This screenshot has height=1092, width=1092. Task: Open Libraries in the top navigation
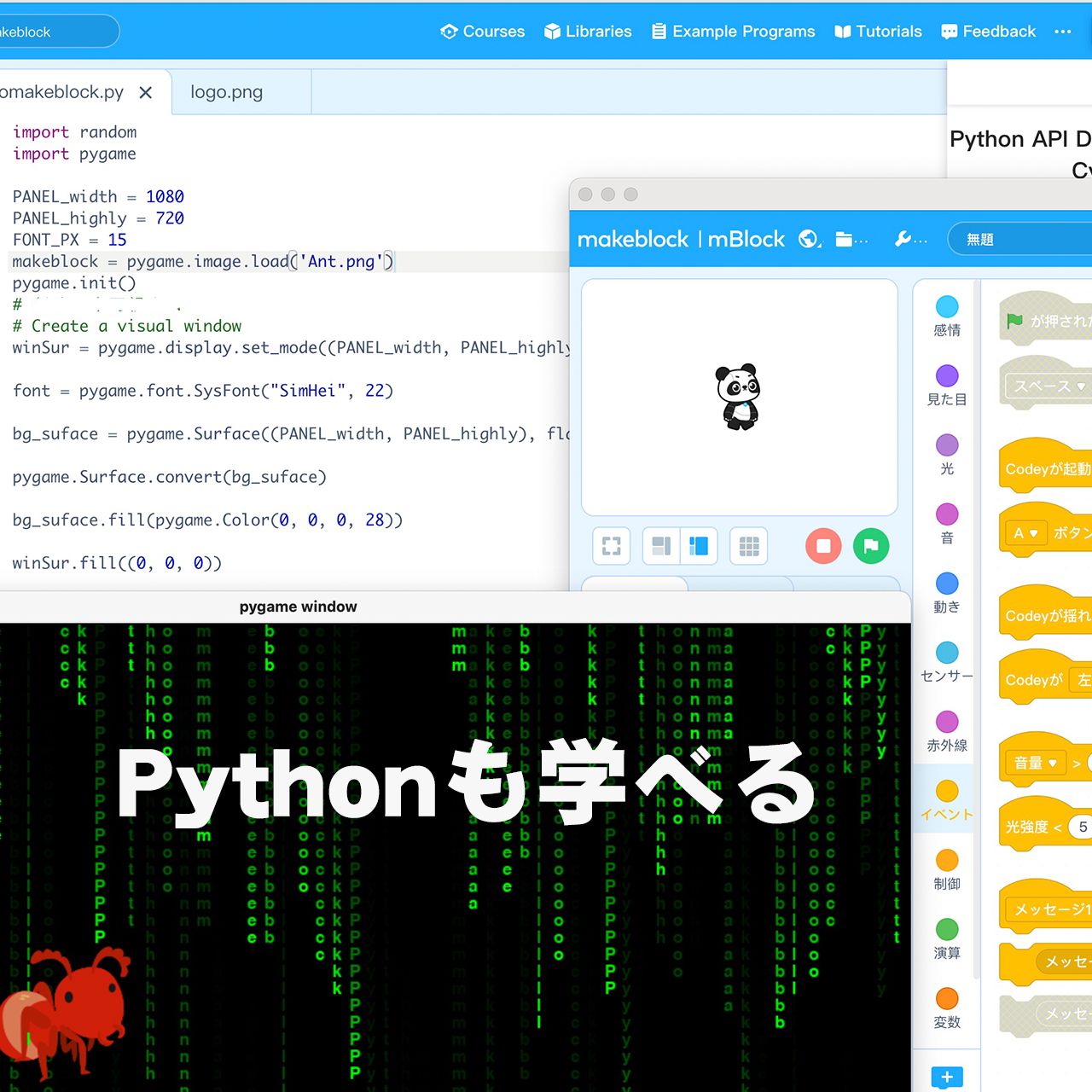(588, 32)
